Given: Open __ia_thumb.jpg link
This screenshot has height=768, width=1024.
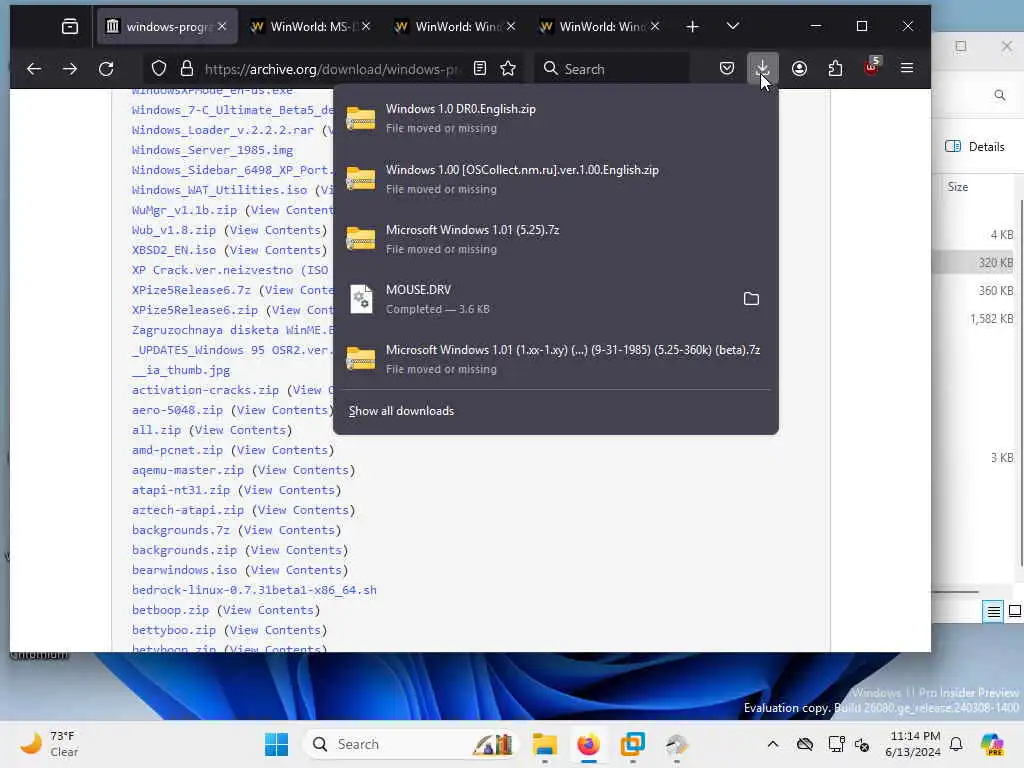Looking at the screenshot, I should click(x=181, y=370).
